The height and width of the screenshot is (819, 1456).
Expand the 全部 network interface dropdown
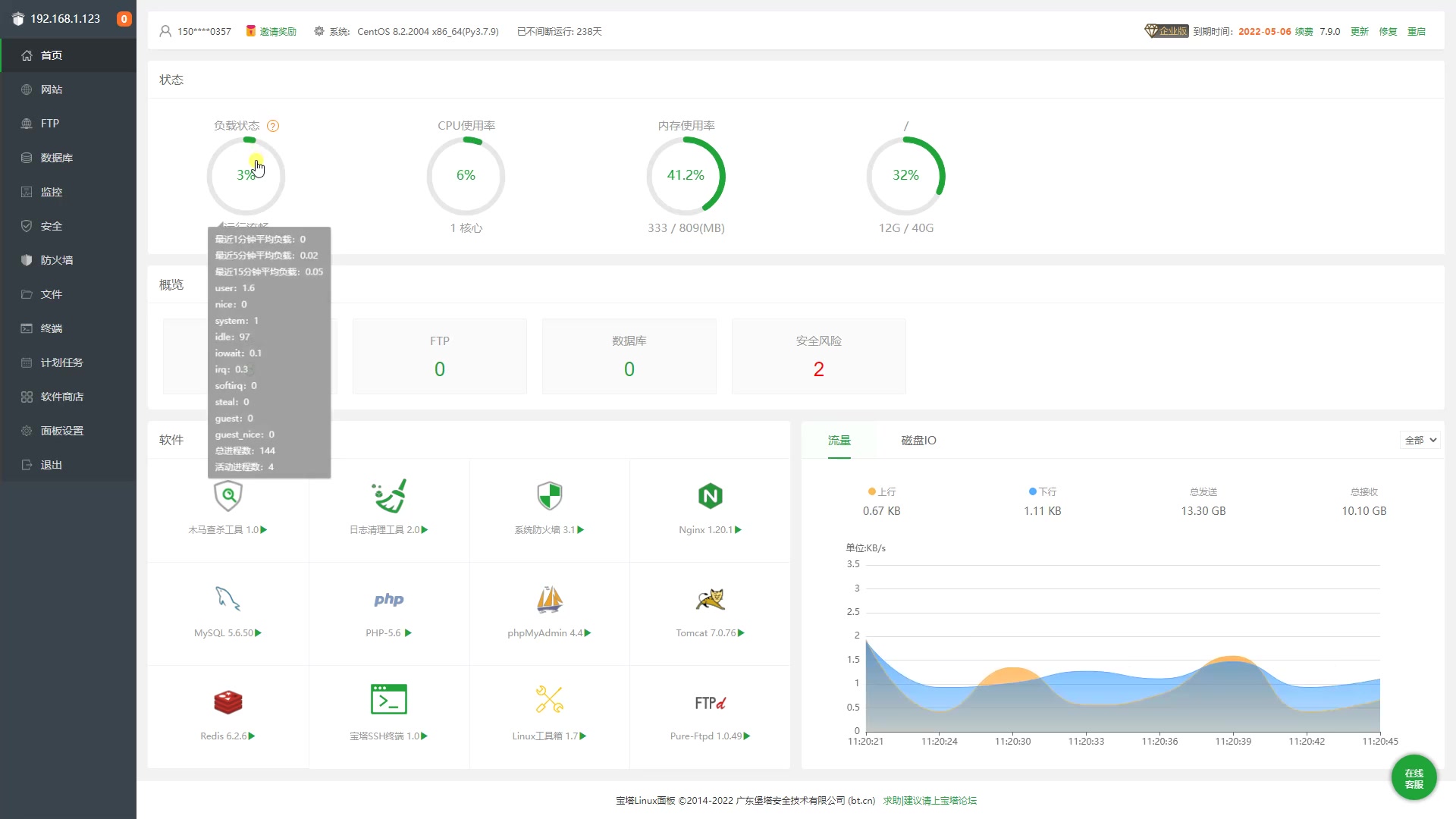(1420, 440)
